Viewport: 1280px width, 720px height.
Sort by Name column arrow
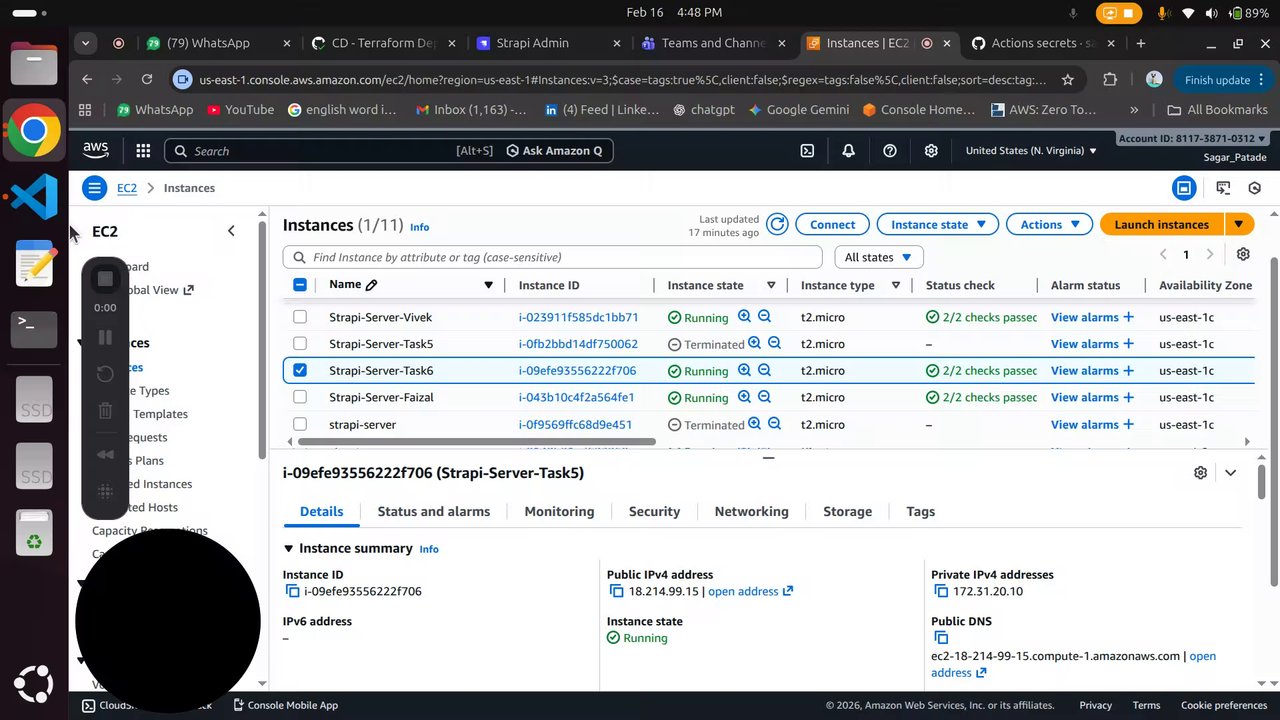(488, 285)
